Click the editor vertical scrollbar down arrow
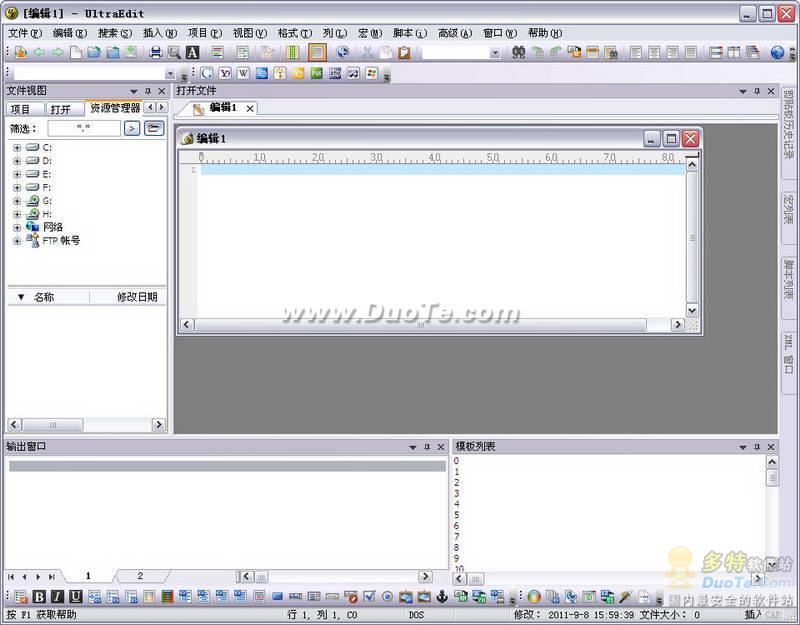 tap(692, 310)
